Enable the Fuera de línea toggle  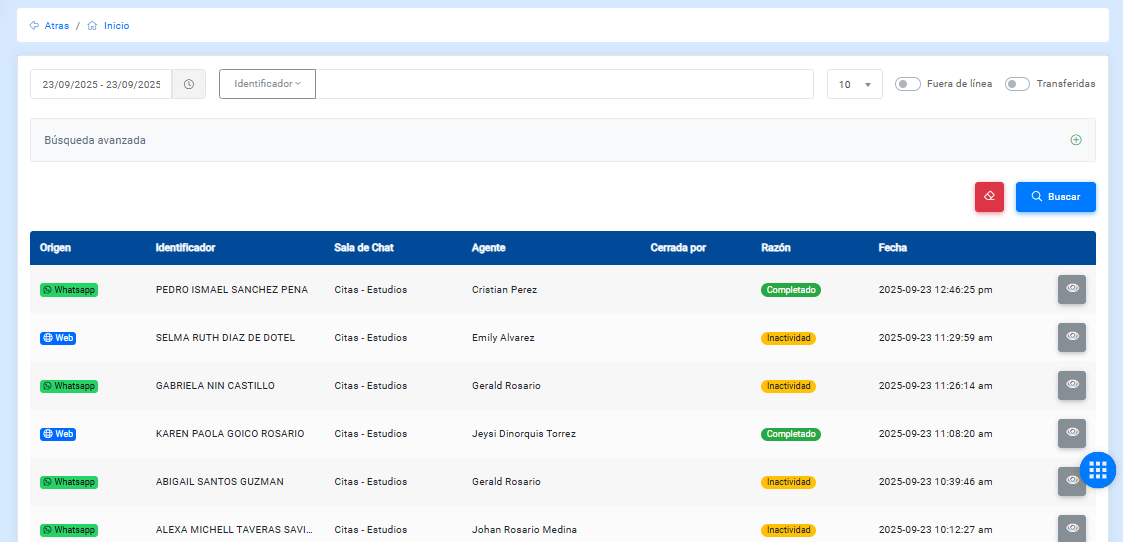[907, 84]
